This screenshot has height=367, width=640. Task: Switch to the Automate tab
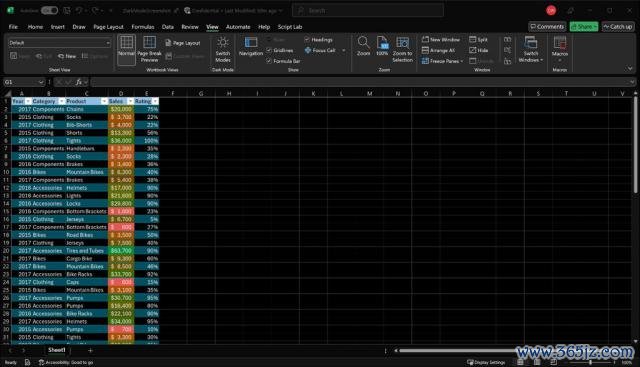pyautogui.click(x=238, y=27)
